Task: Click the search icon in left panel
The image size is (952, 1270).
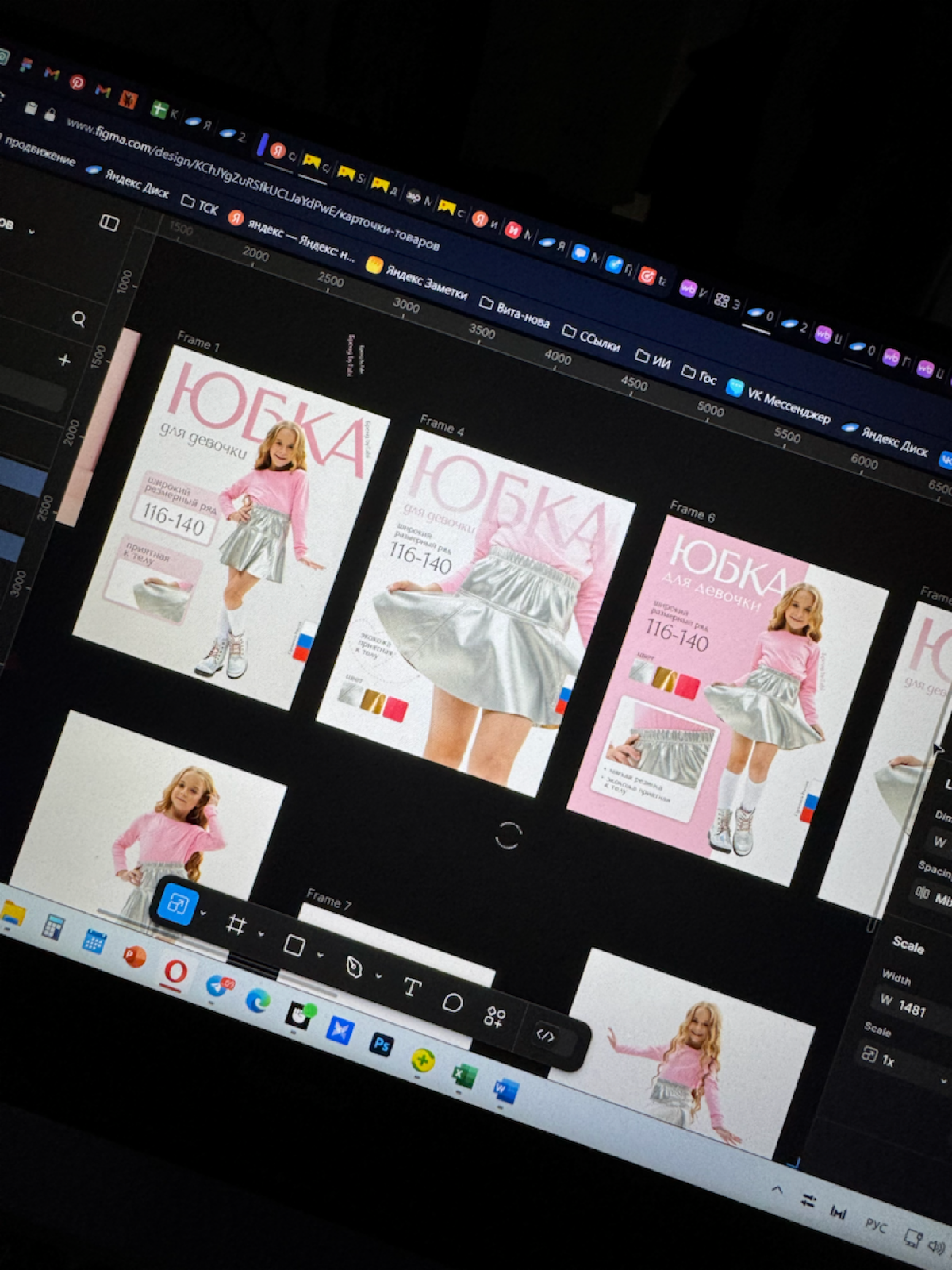Action: [79, 319]
